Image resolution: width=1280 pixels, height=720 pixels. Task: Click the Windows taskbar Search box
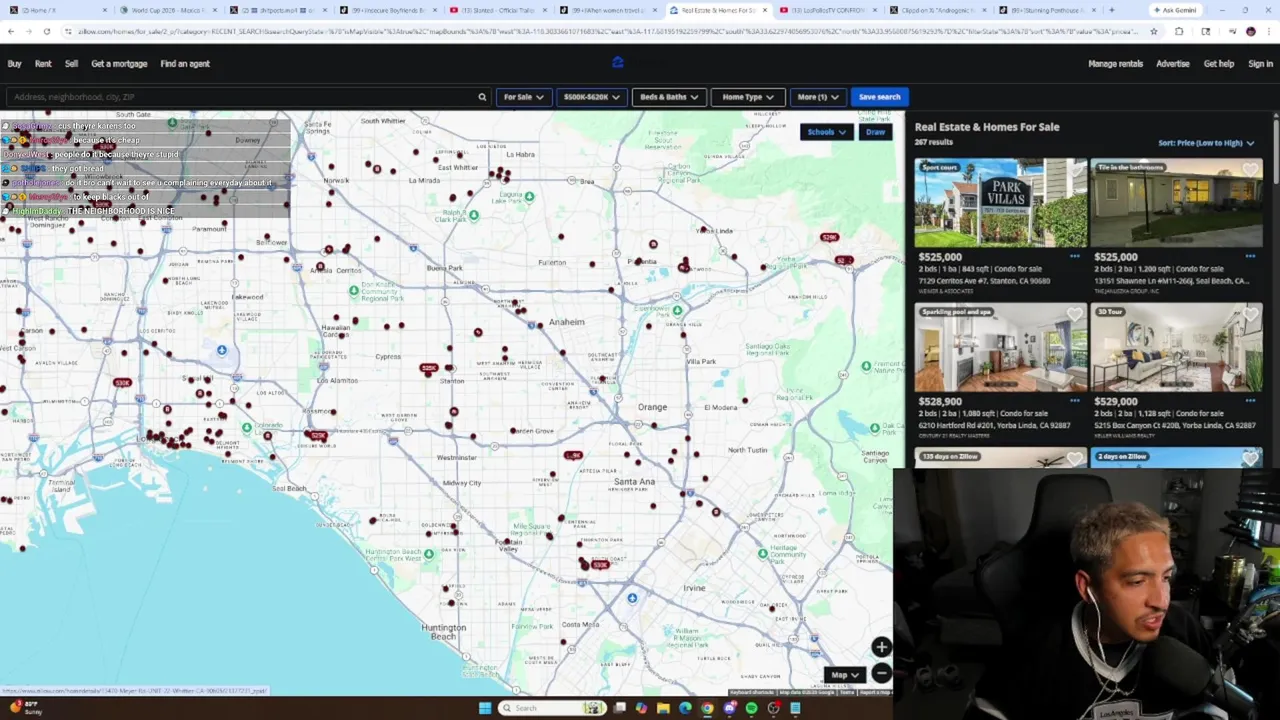pyautogui.click(x=552, y=708)
